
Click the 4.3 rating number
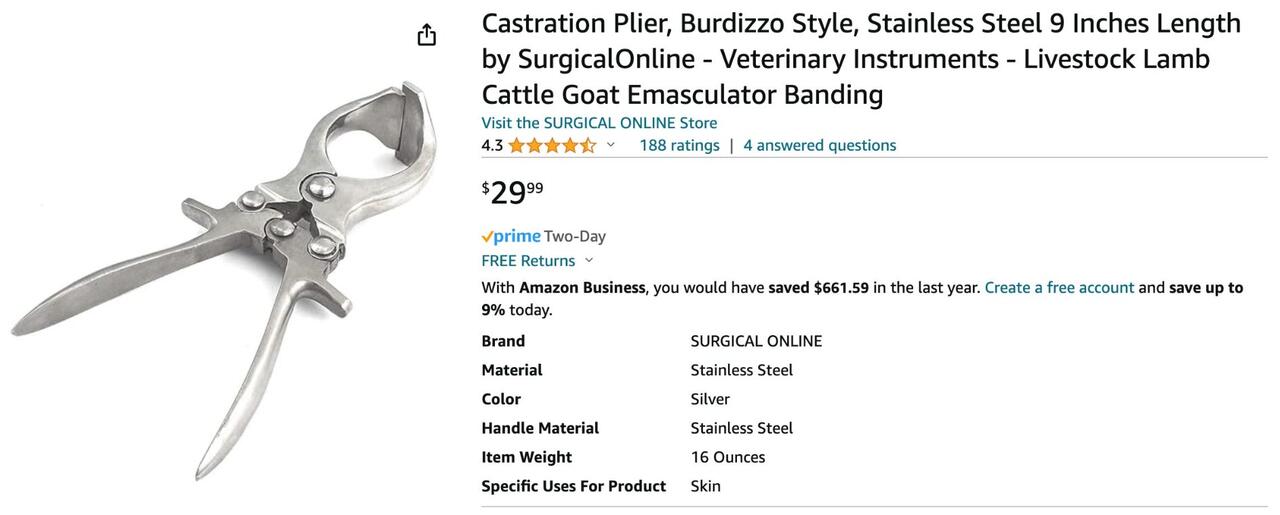coord(492,146)
